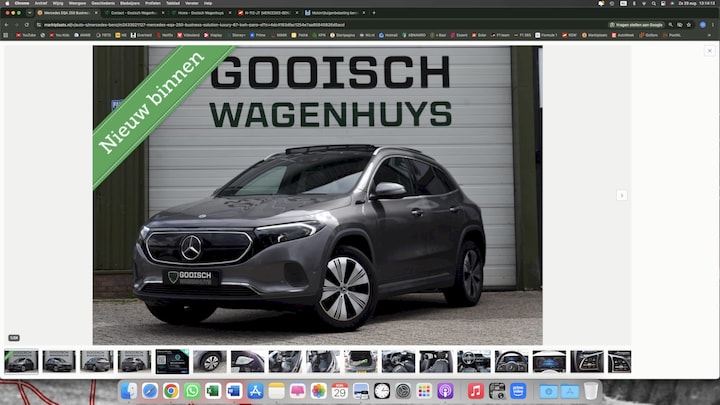Screen dimensions: 720x405
Task: Open Clock from the Dock
Action: 382,391
